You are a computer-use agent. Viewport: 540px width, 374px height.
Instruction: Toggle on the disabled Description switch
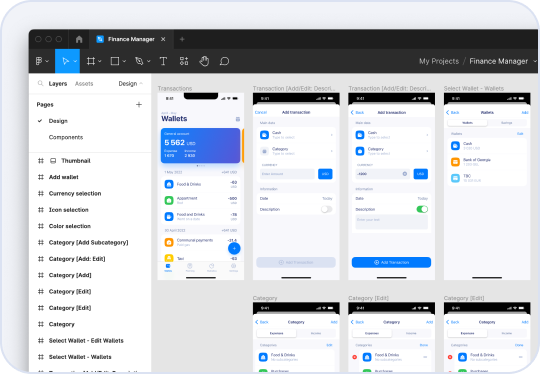point(326,209)
